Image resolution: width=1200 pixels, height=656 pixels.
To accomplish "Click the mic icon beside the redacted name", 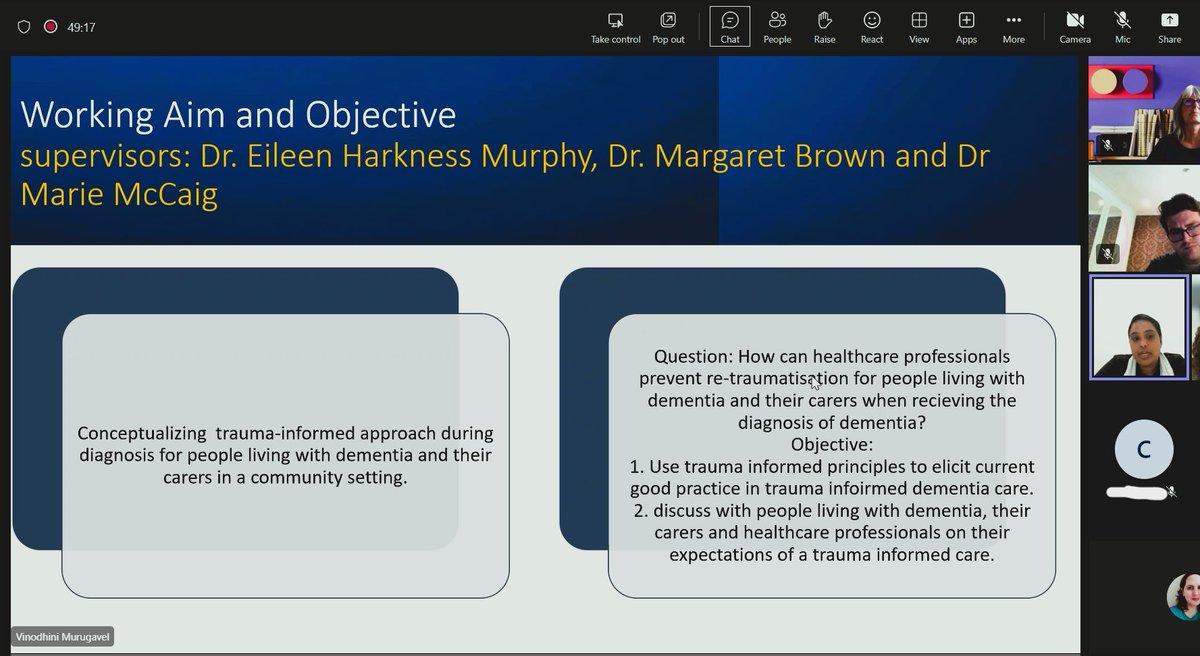I will [x=1170, y=492].
